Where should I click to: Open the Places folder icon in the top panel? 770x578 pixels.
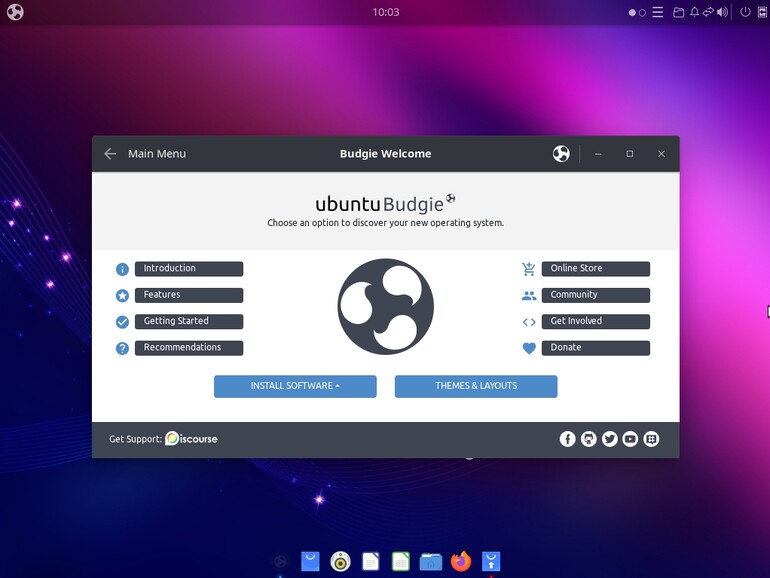[x=678, y=12]
